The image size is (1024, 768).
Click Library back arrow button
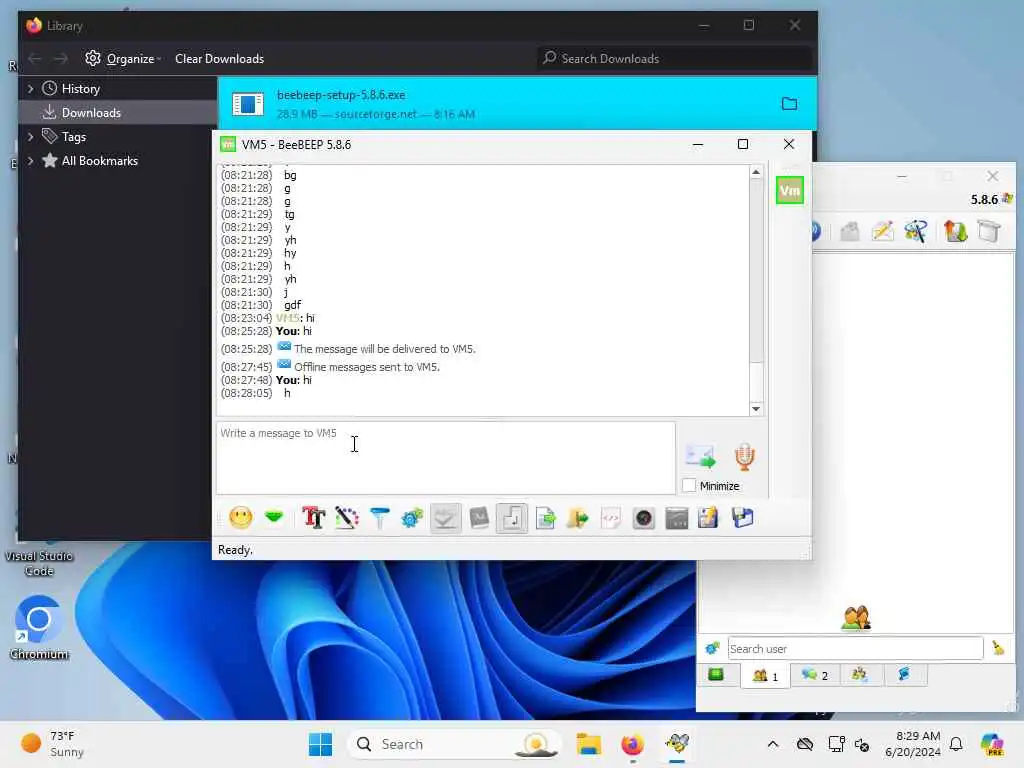point(35,59)
